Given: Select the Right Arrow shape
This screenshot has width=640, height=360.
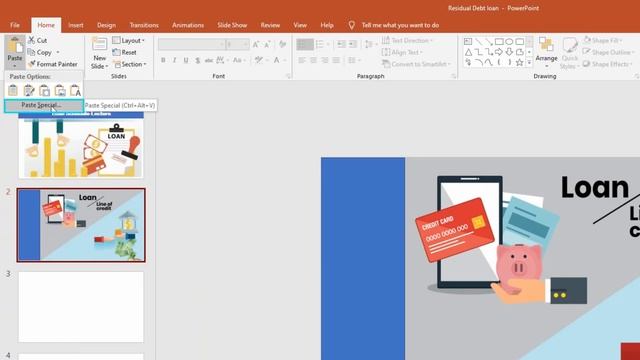Looking at the screenshot, I should click(x=499, y=52).
